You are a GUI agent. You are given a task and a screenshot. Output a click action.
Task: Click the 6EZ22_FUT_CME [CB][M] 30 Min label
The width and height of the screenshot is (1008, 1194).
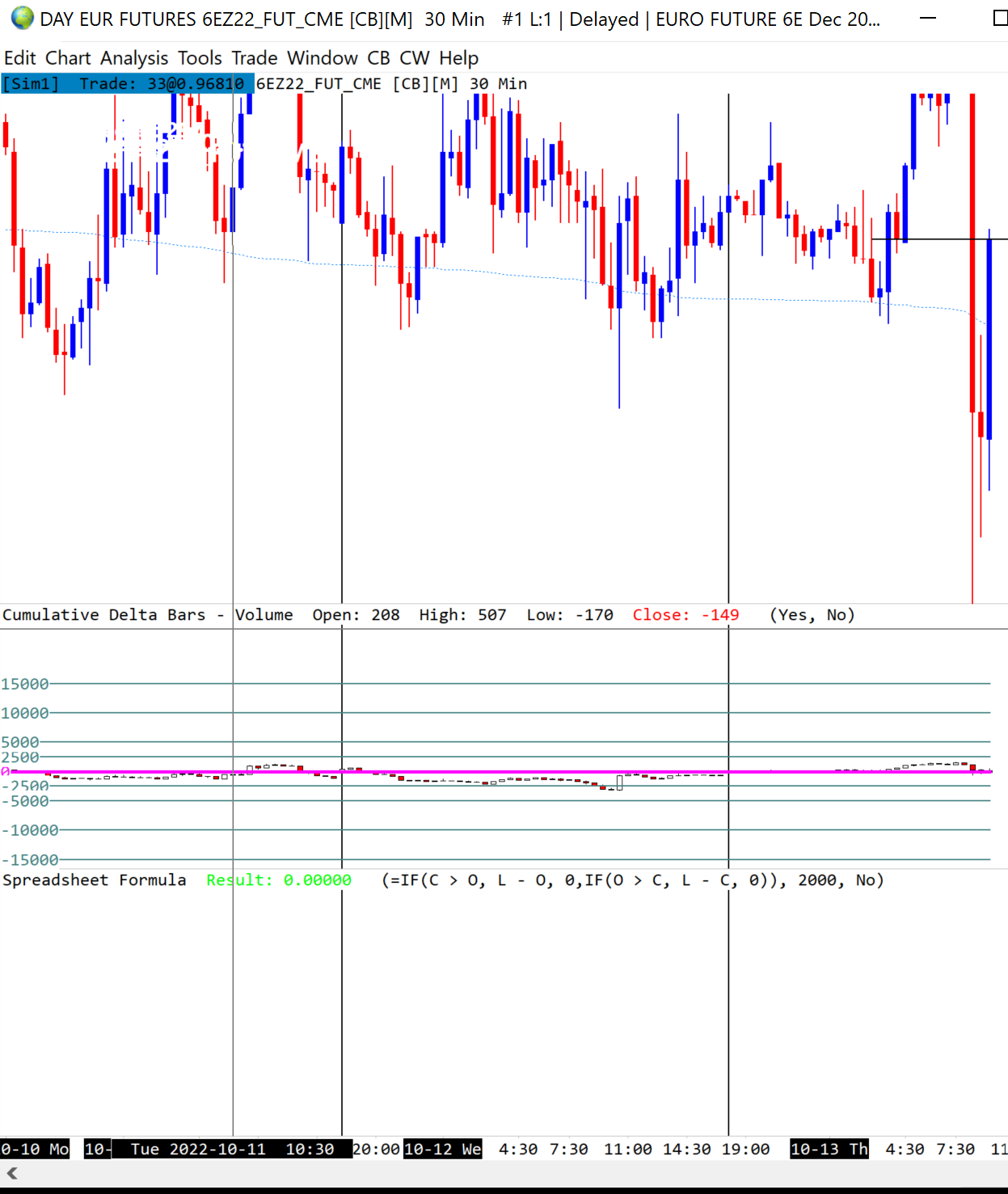(392, 84)
